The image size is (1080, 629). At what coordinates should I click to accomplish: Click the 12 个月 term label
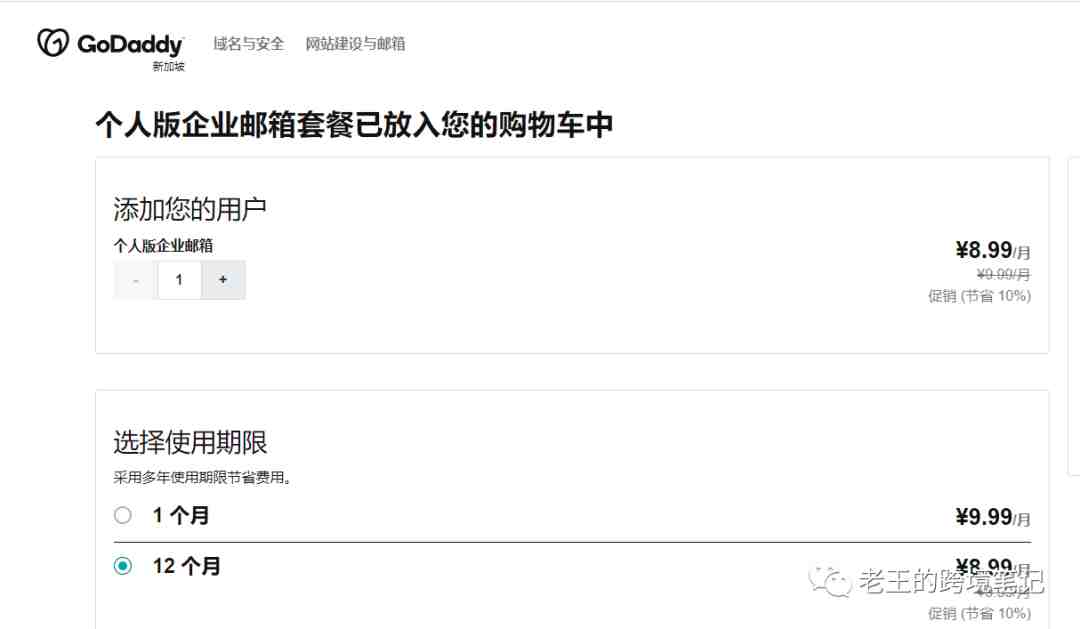click(187, 566)
